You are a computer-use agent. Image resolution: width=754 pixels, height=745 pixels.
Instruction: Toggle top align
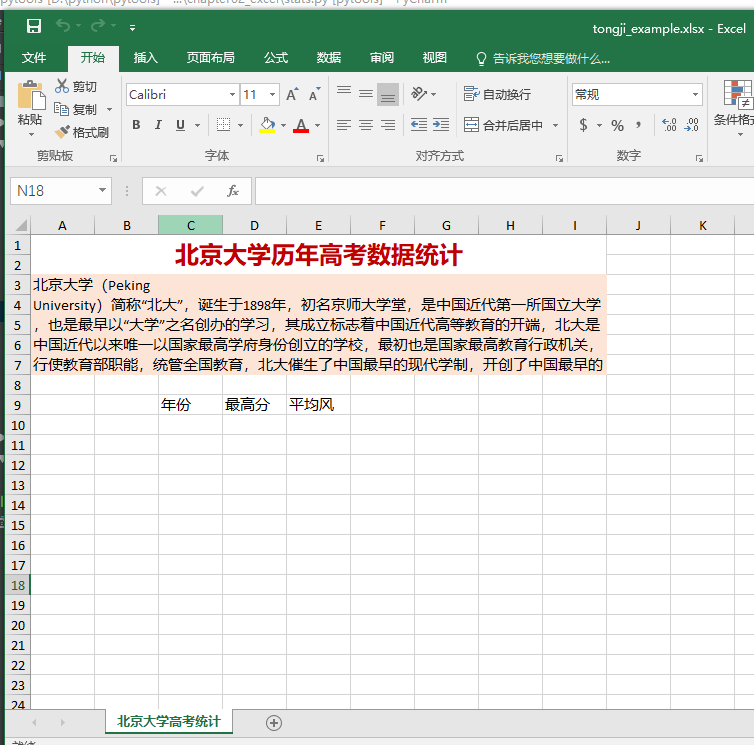344,93
